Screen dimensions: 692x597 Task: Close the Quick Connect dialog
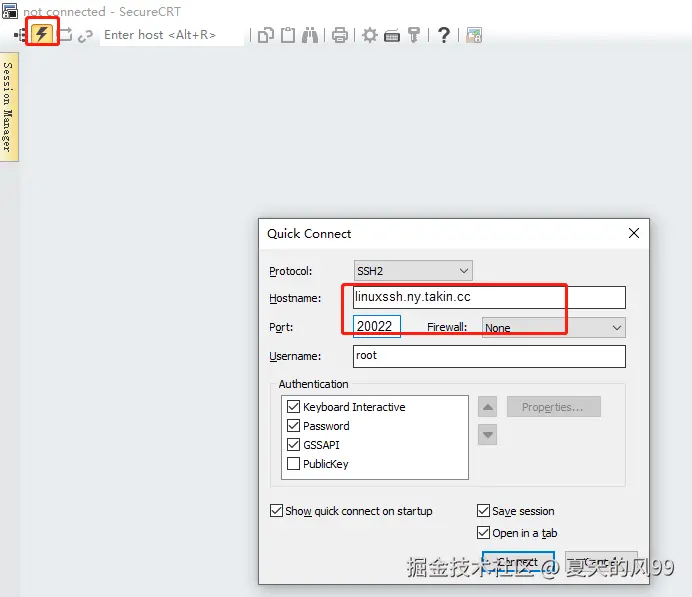634,233
